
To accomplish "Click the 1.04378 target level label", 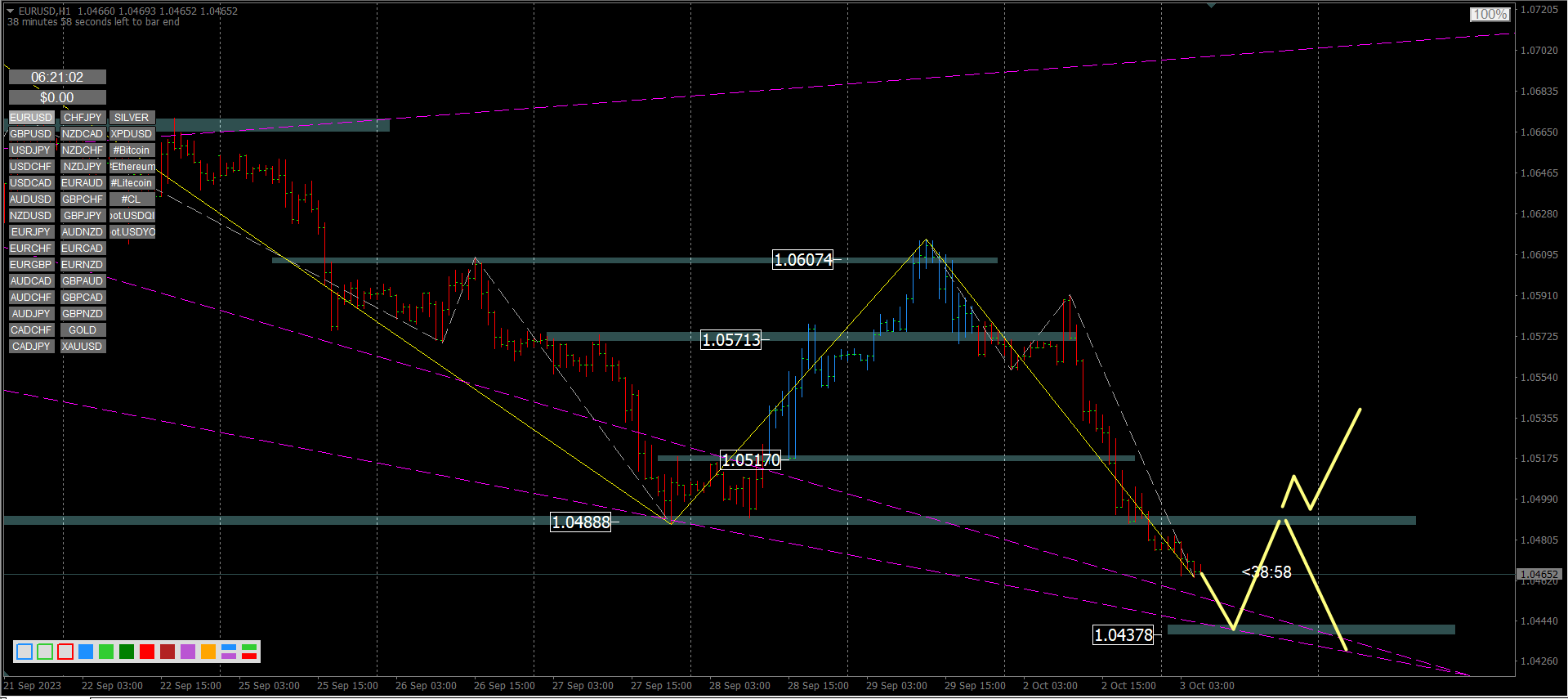I will coord(1124,635).
